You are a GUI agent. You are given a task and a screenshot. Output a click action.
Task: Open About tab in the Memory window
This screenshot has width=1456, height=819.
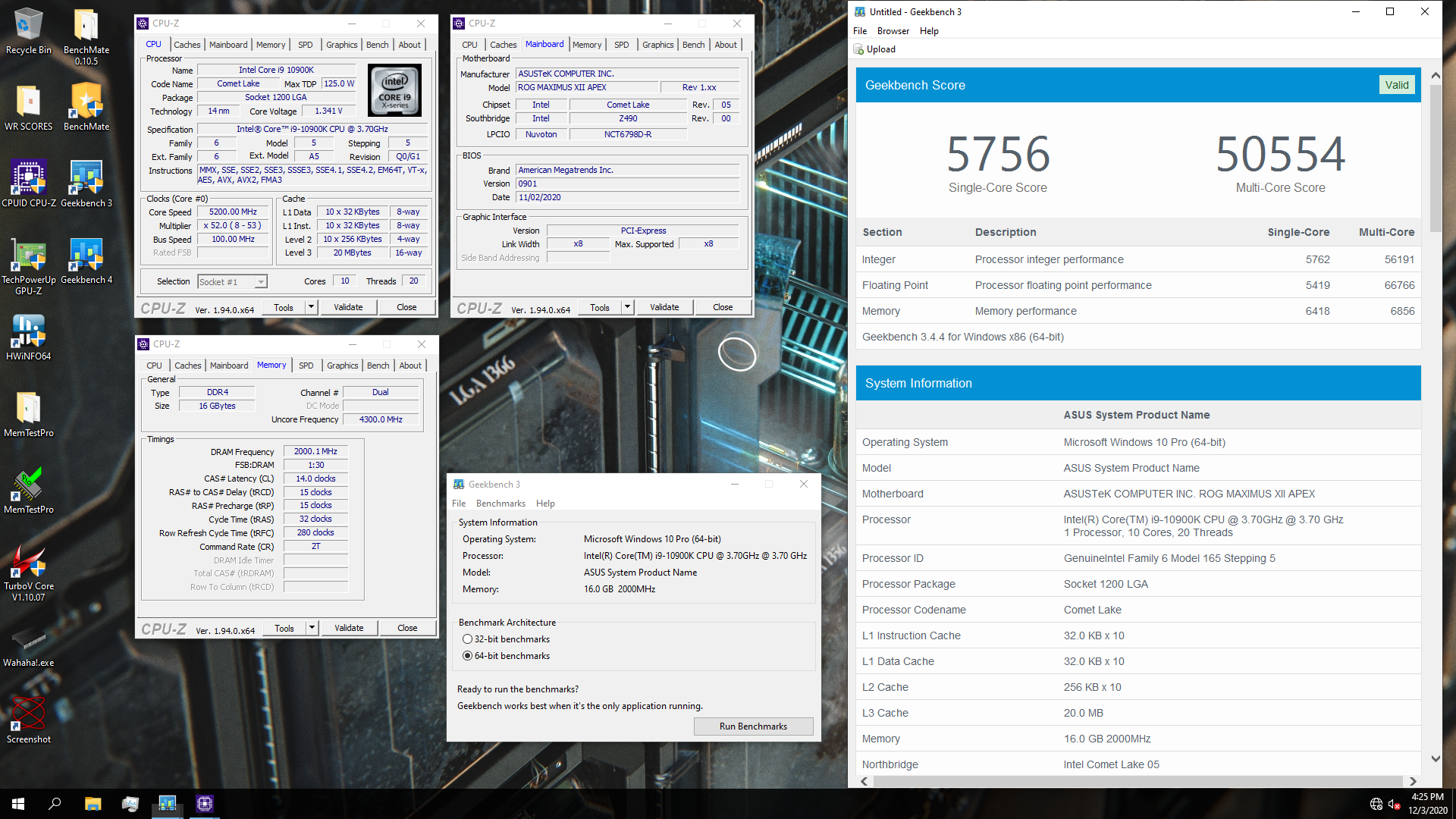click(410, 366)
